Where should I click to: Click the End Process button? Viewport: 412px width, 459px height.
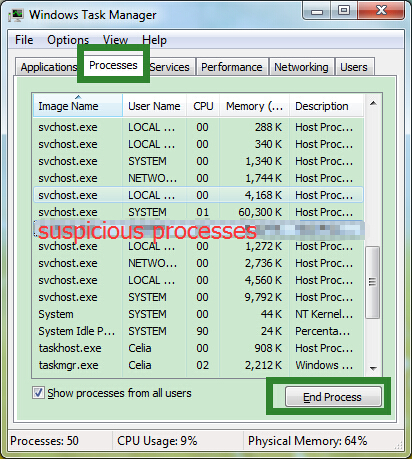tap(333, 397)
